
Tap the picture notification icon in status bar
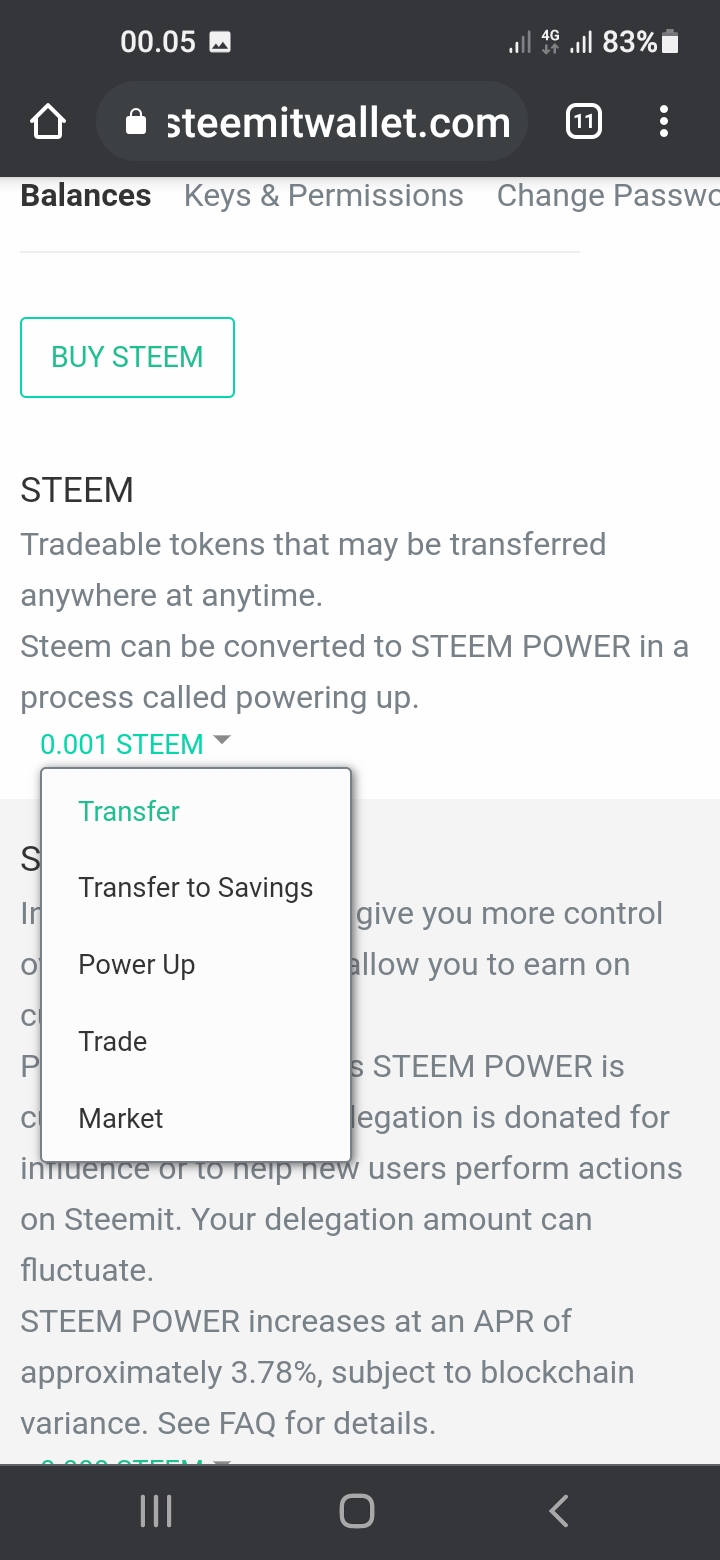pyautogui.click(x=220, y=42)
